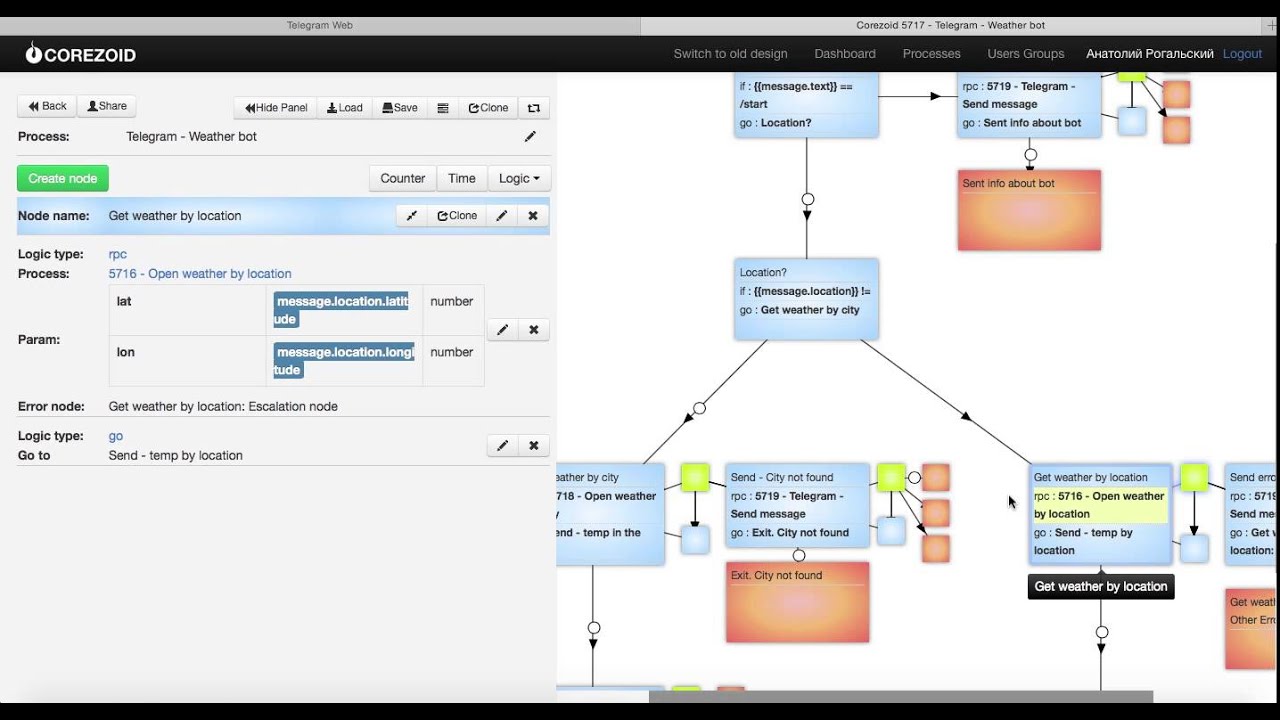This screenshot has height=720, width=1280.
Task: Select the Get weather by location node on canvas
Action: click(x=1100, y=514)
